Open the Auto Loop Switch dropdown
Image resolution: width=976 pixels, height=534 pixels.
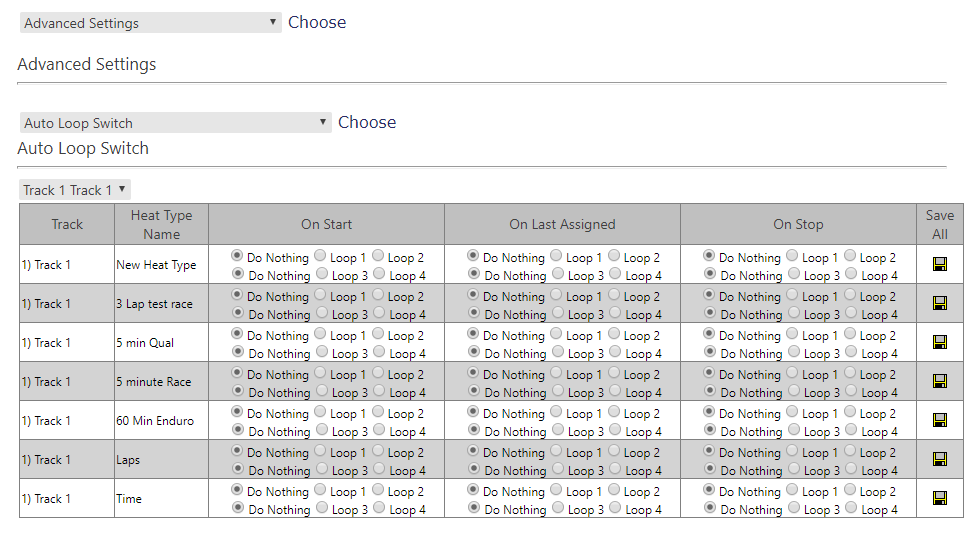[175, 123]
